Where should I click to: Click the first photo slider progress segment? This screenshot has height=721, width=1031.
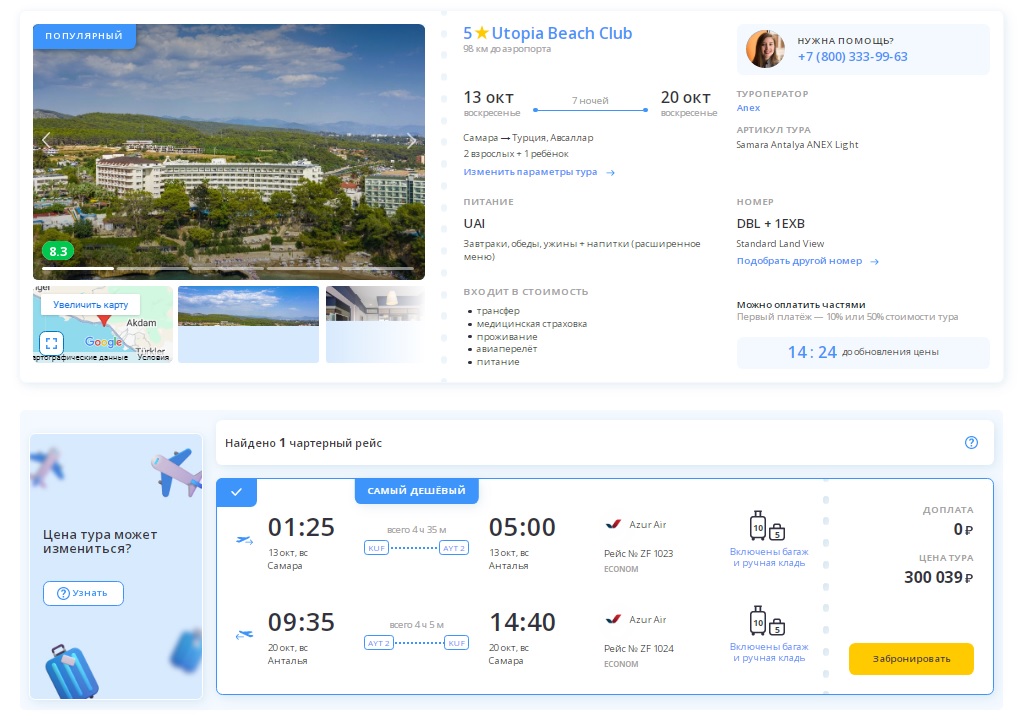coord(78,268)
